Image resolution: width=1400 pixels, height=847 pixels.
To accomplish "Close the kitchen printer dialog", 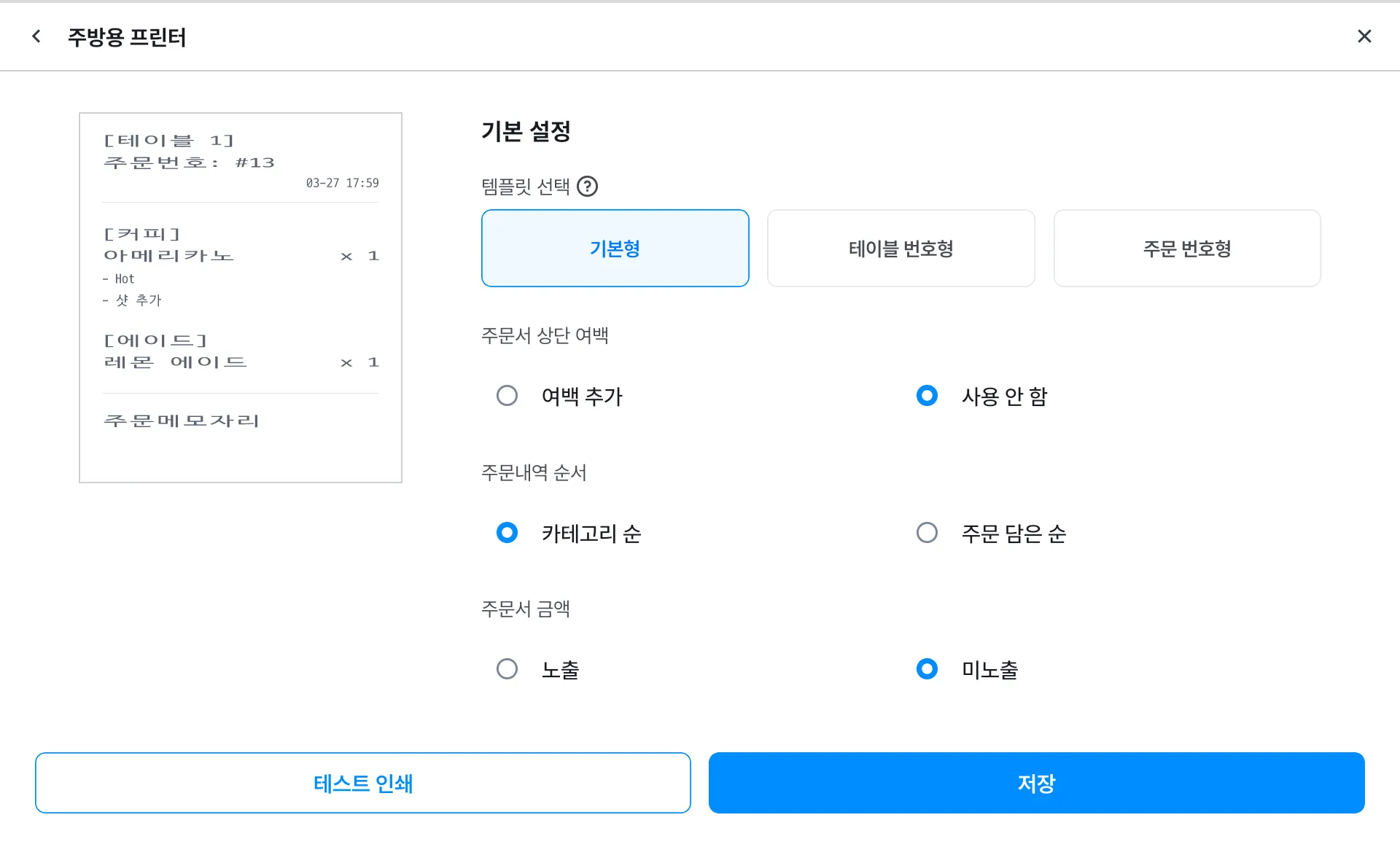I will (1364, 36).
